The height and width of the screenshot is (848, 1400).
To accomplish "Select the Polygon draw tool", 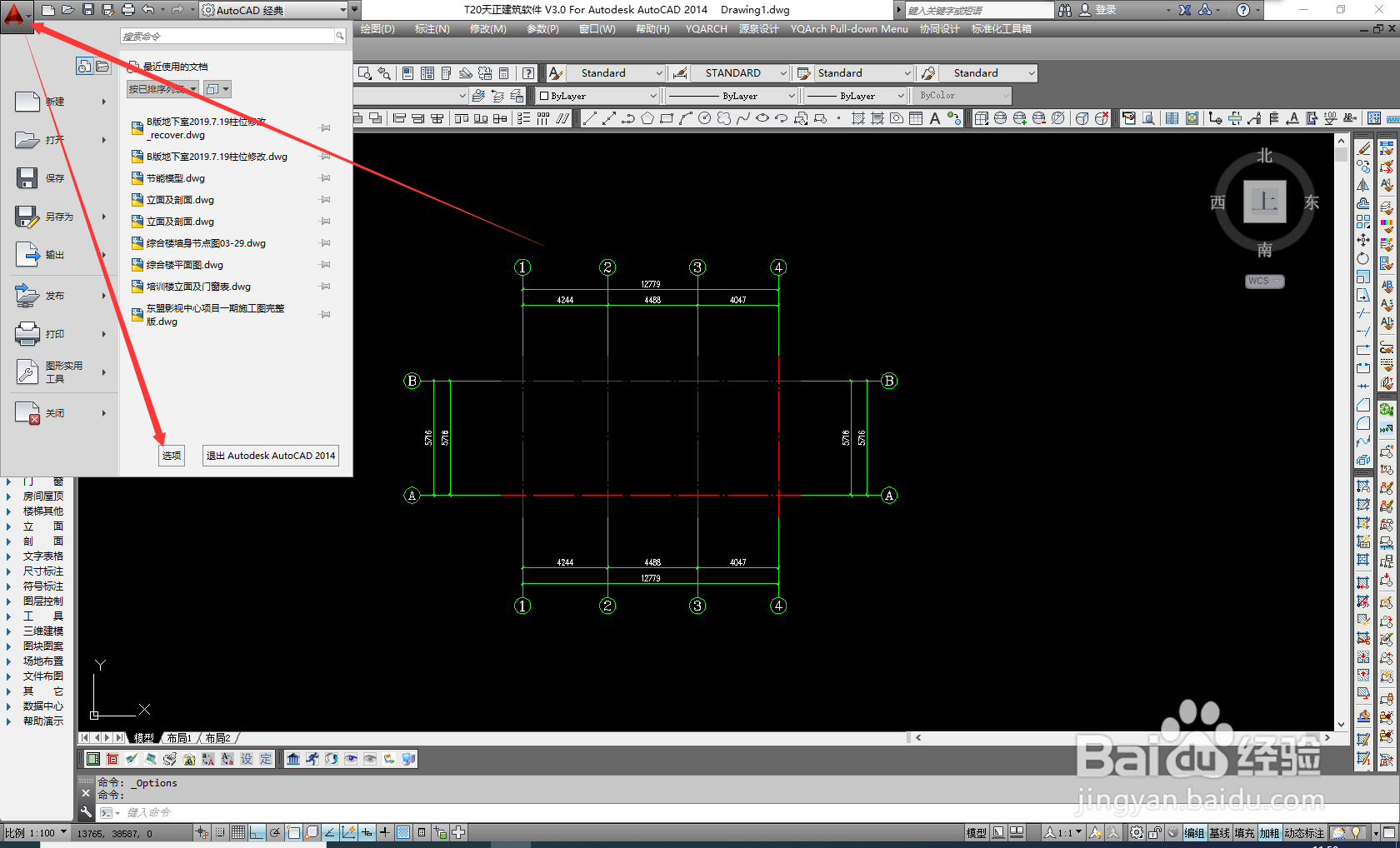I will tap(647, 118).
